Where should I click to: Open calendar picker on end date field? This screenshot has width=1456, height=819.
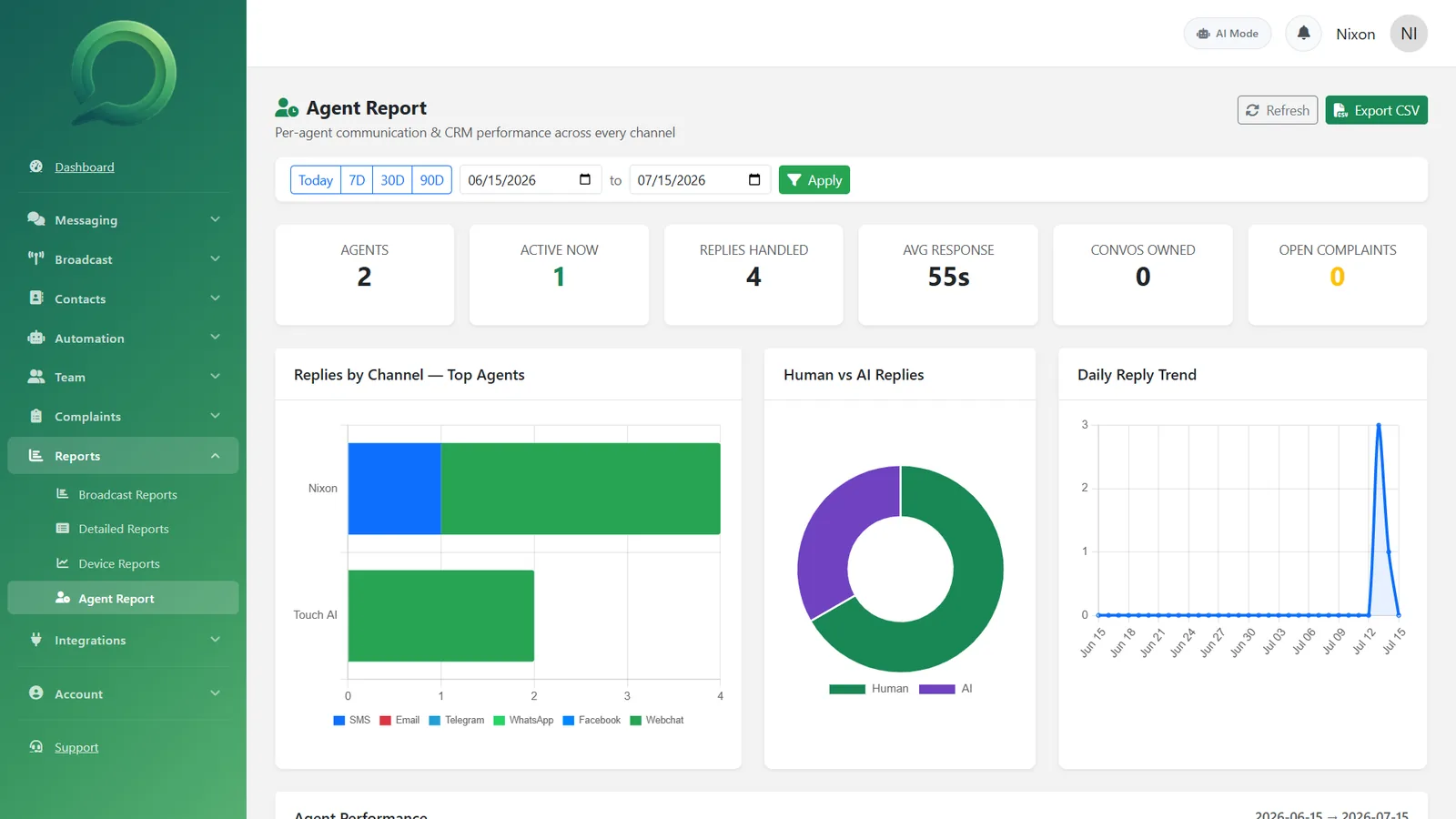pyautogui.click(x=754, y=179)
